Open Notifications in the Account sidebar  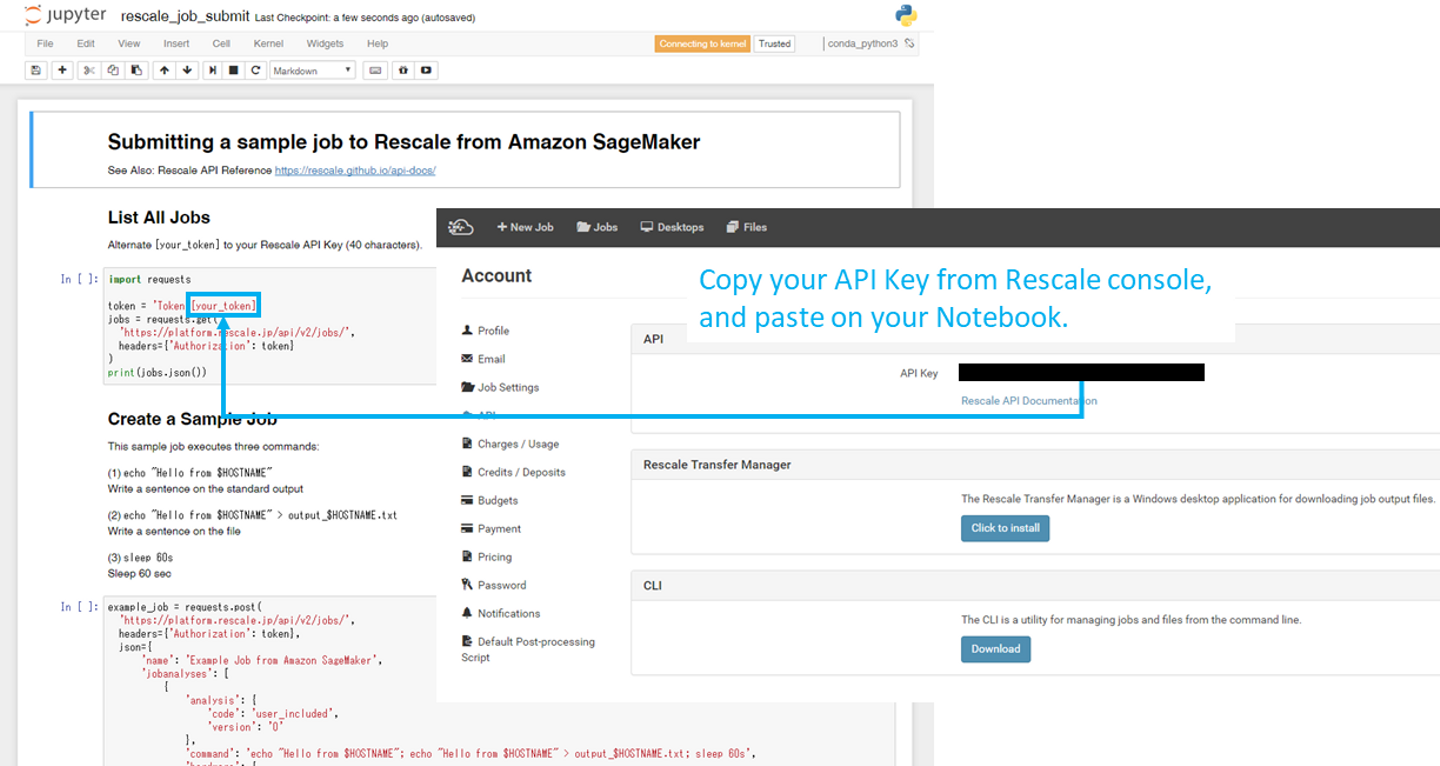(501, 613)
